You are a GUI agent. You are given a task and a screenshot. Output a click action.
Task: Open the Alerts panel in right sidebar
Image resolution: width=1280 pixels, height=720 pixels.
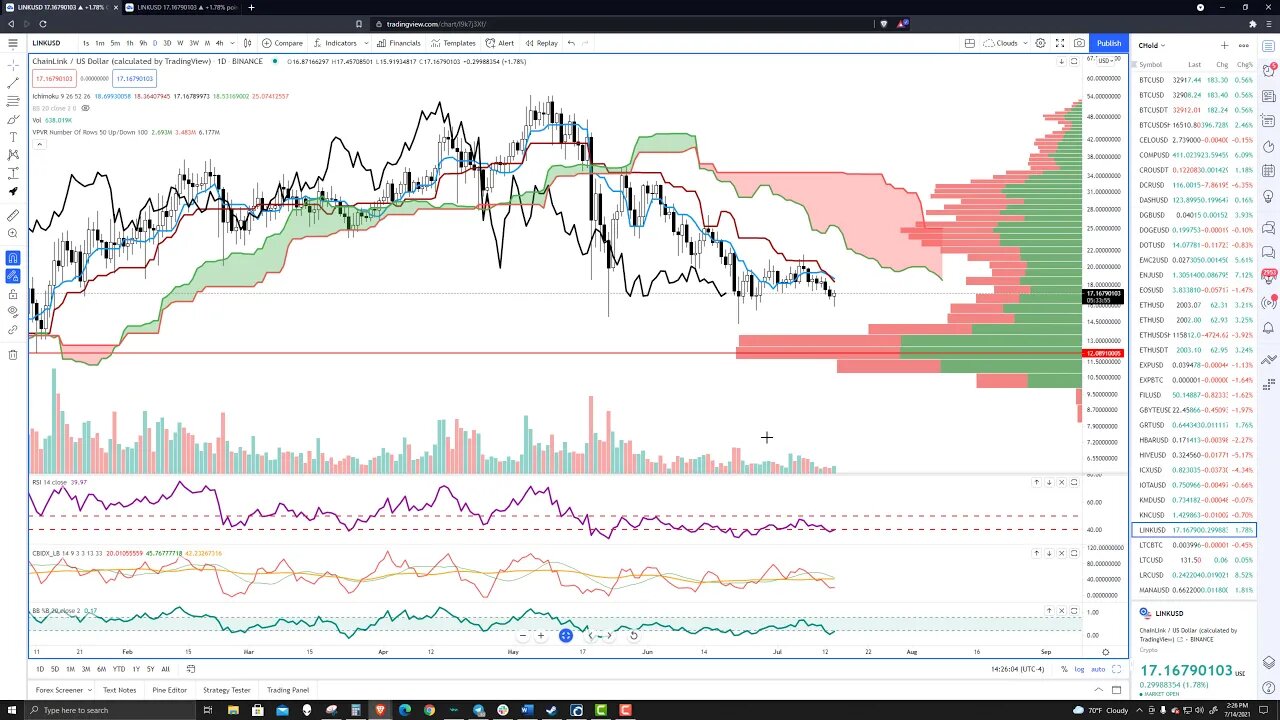coord(1269,70)
